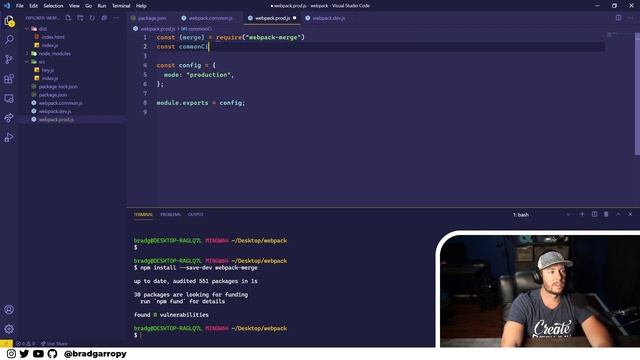Open the Source Control view
The image size is (640, 360).
pos(9,59)
